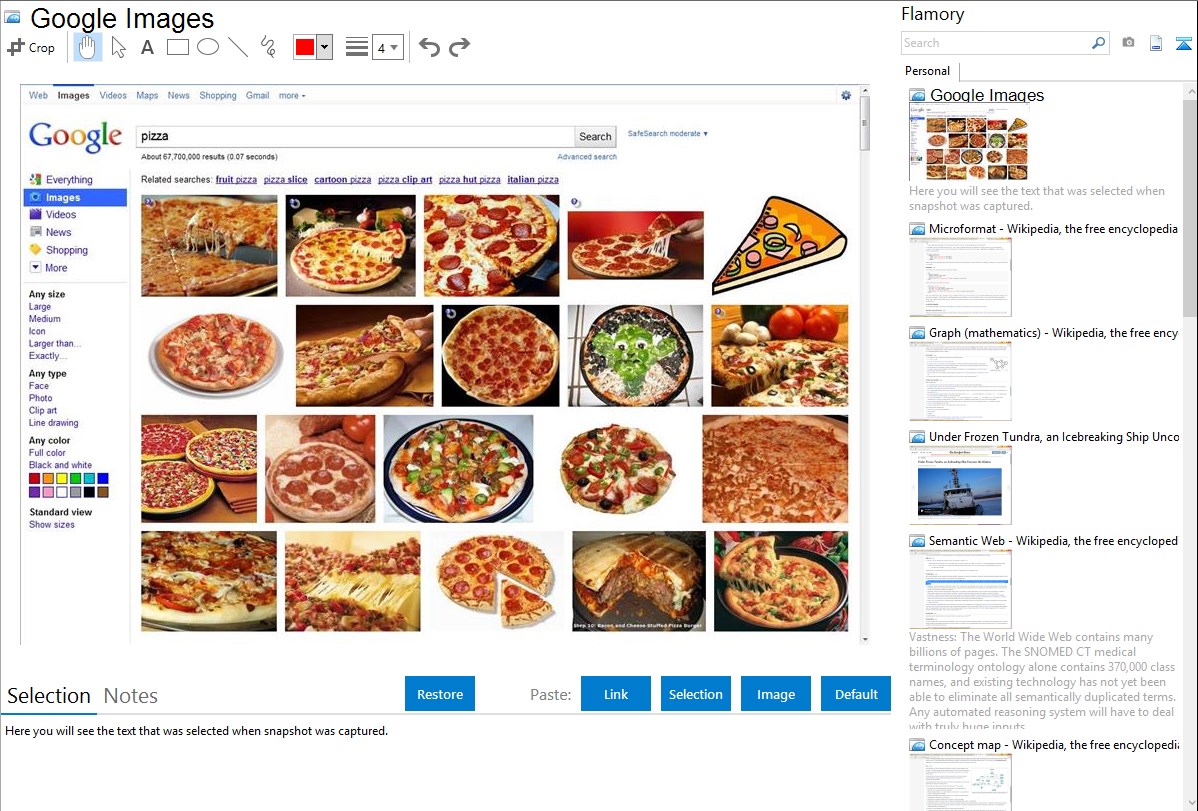Click the gear settings icon on Google page
Viewport: 1198px width, 811px height.
pyautogui.click(x=846, y=96)
